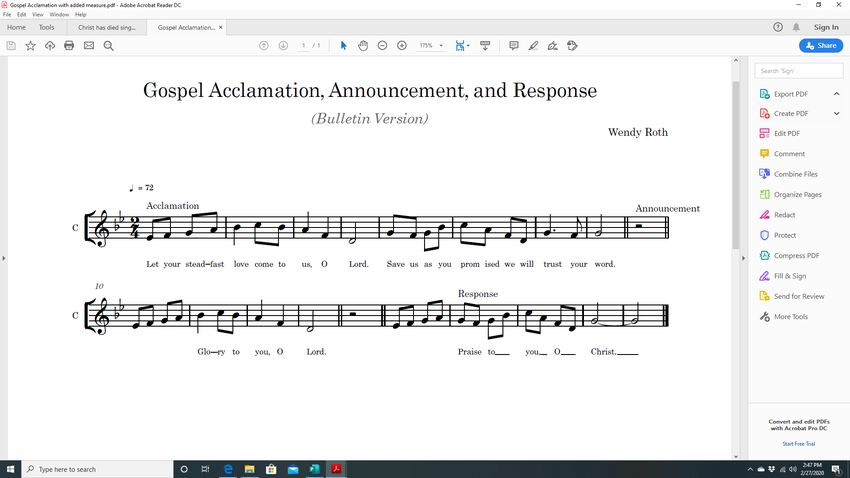Screen dimensions: 850x478
Task: Add a sticky note comment
Action: (x=513, y=46)
